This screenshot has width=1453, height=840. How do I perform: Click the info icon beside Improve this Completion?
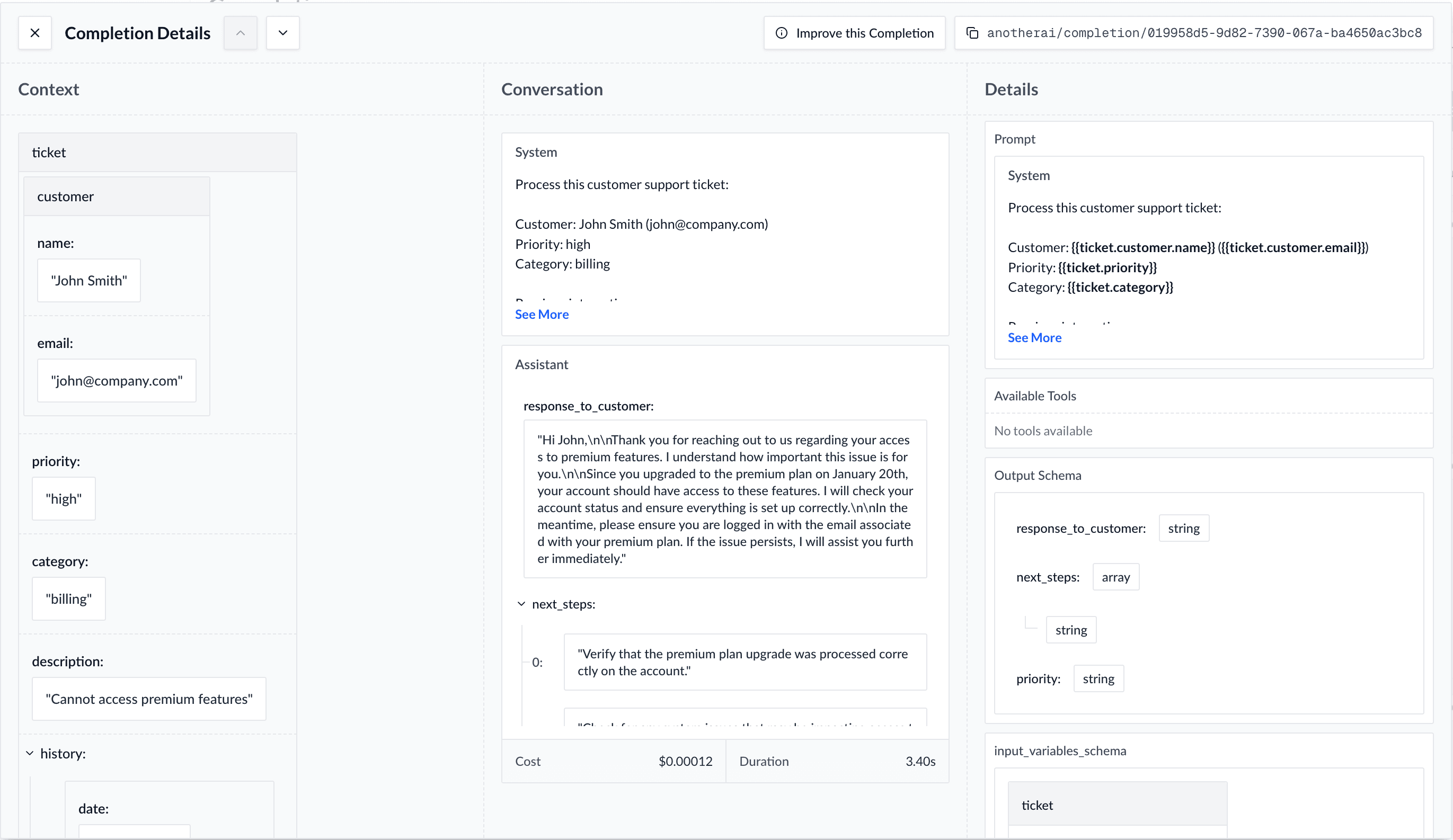781,33
